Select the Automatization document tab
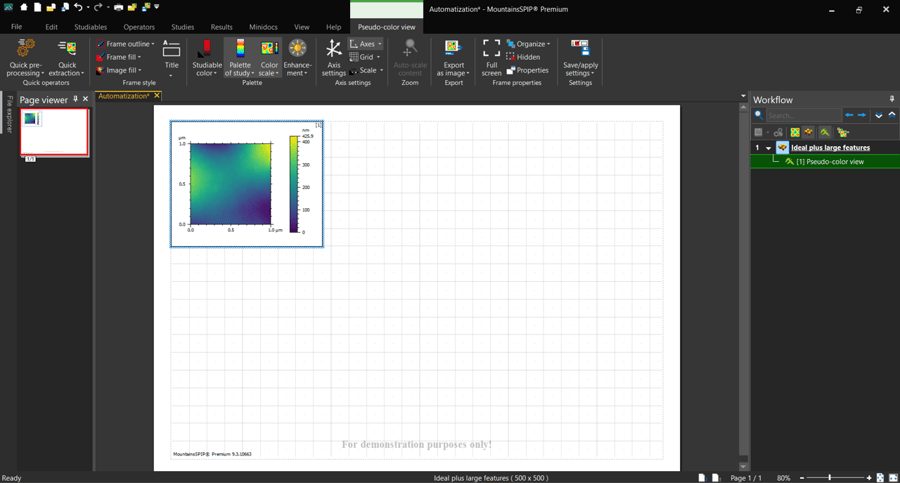Viewport: 900px width, 483px height. tap(123, 96)
